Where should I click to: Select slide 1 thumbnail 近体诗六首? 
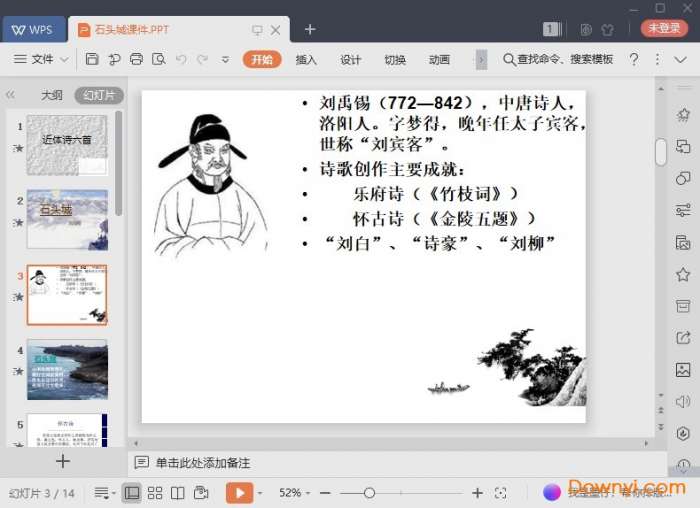pos(67,145)
